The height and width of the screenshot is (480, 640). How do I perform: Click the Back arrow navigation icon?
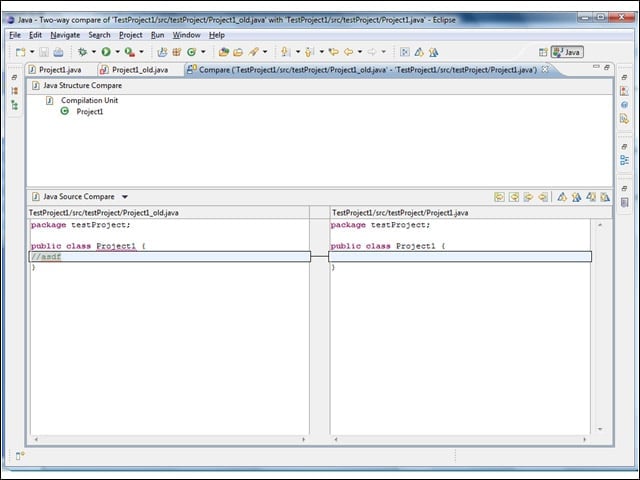[x=348, y=52]
